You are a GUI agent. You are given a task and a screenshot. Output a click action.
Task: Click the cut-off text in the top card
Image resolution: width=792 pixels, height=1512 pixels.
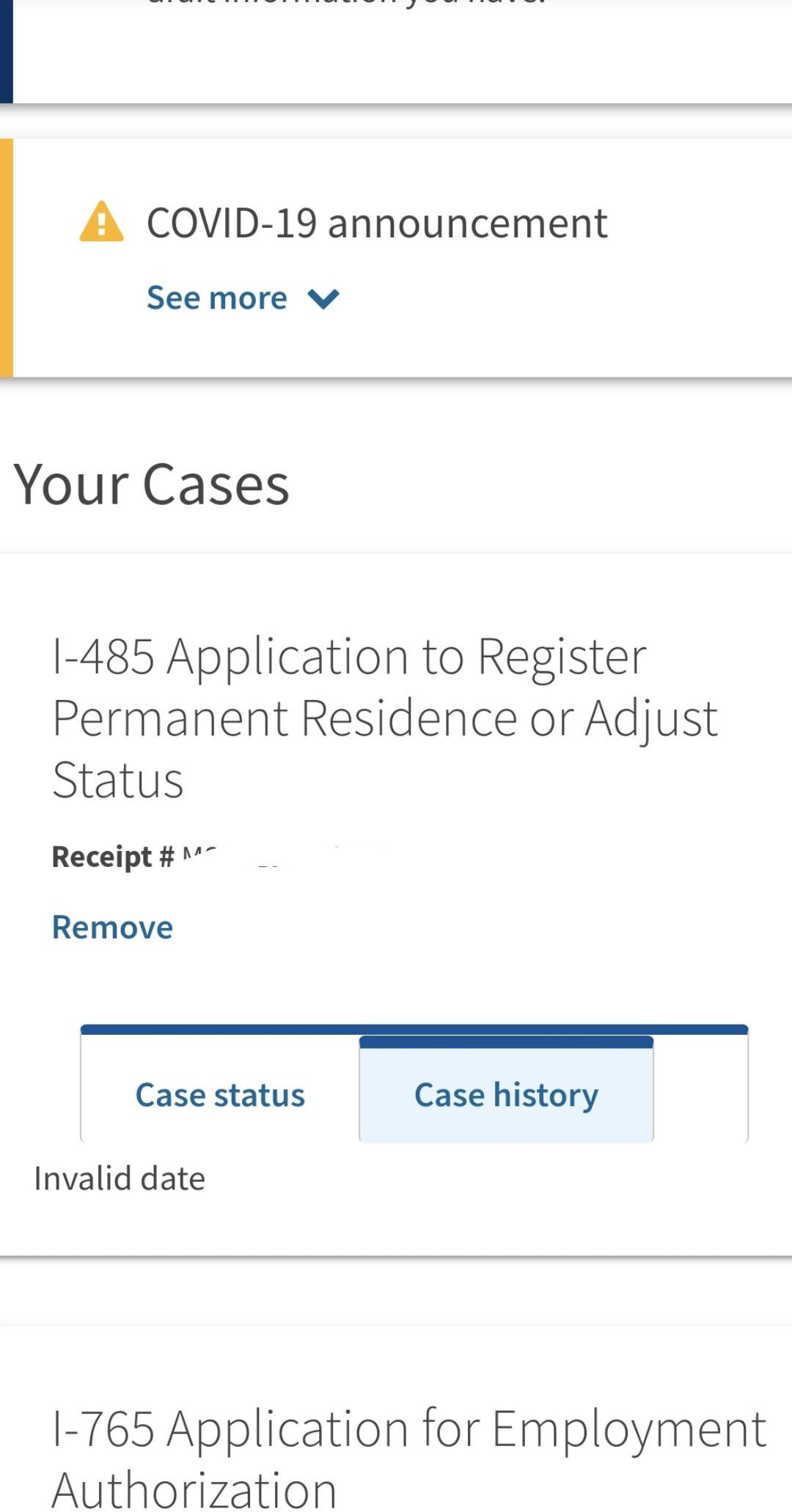(x=347, y=3)
